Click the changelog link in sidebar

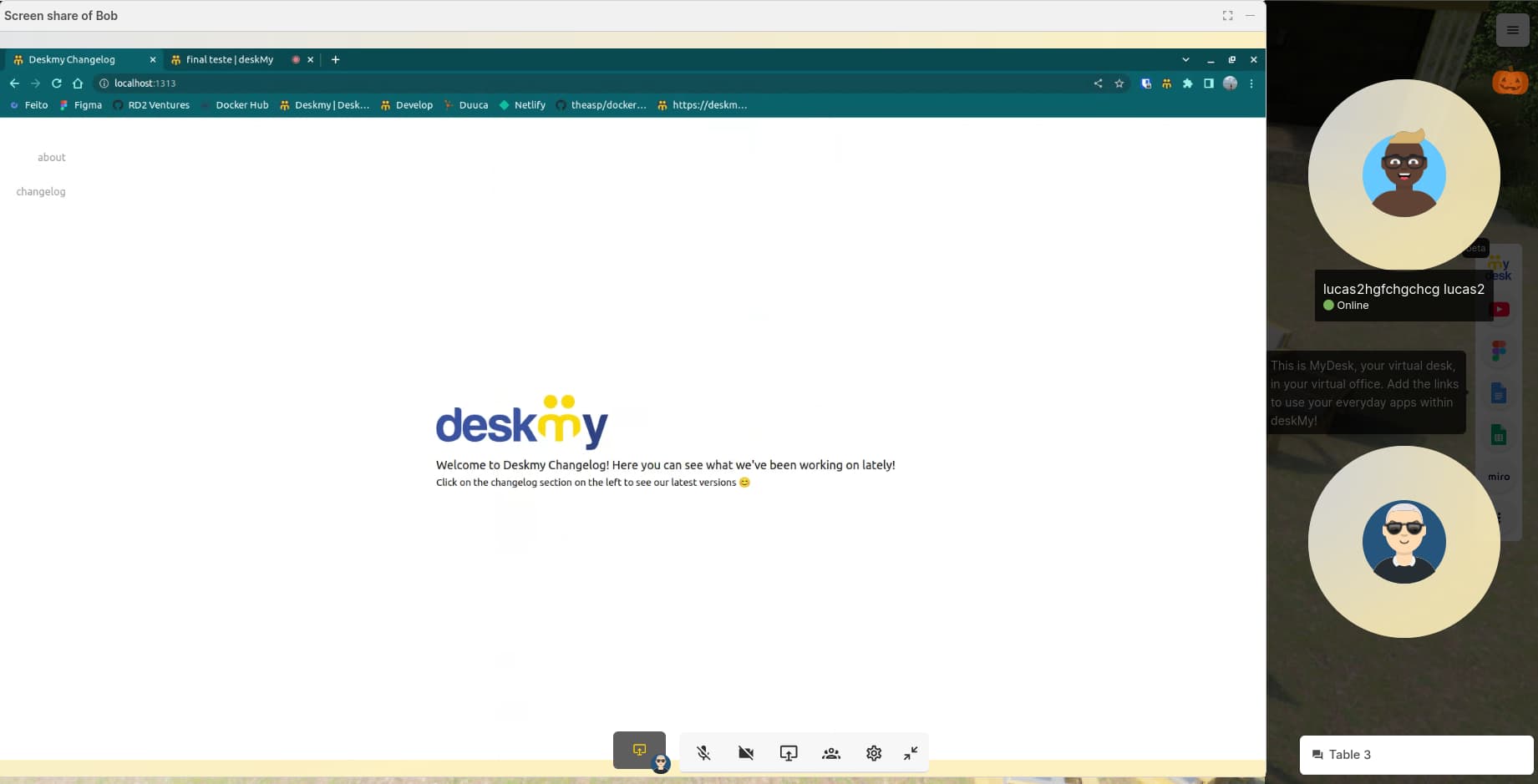point(41,192)
